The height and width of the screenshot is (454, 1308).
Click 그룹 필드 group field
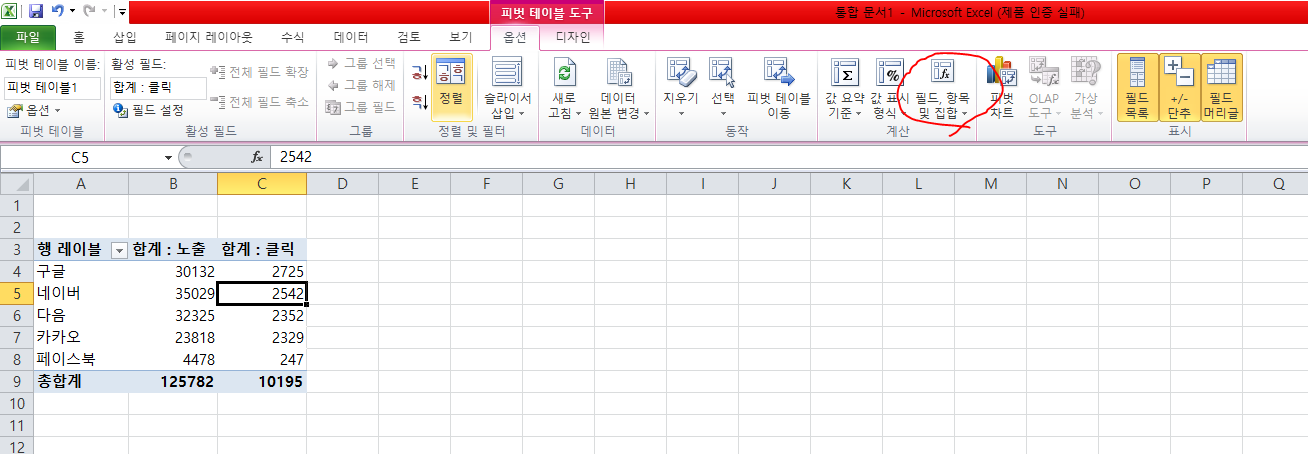pos(361,107)
